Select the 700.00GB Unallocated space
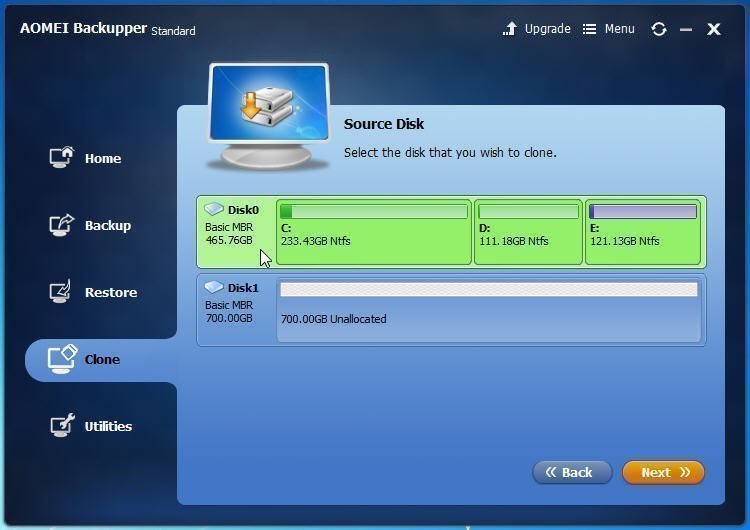Viewport: 750px width, 530px height. 488,310
